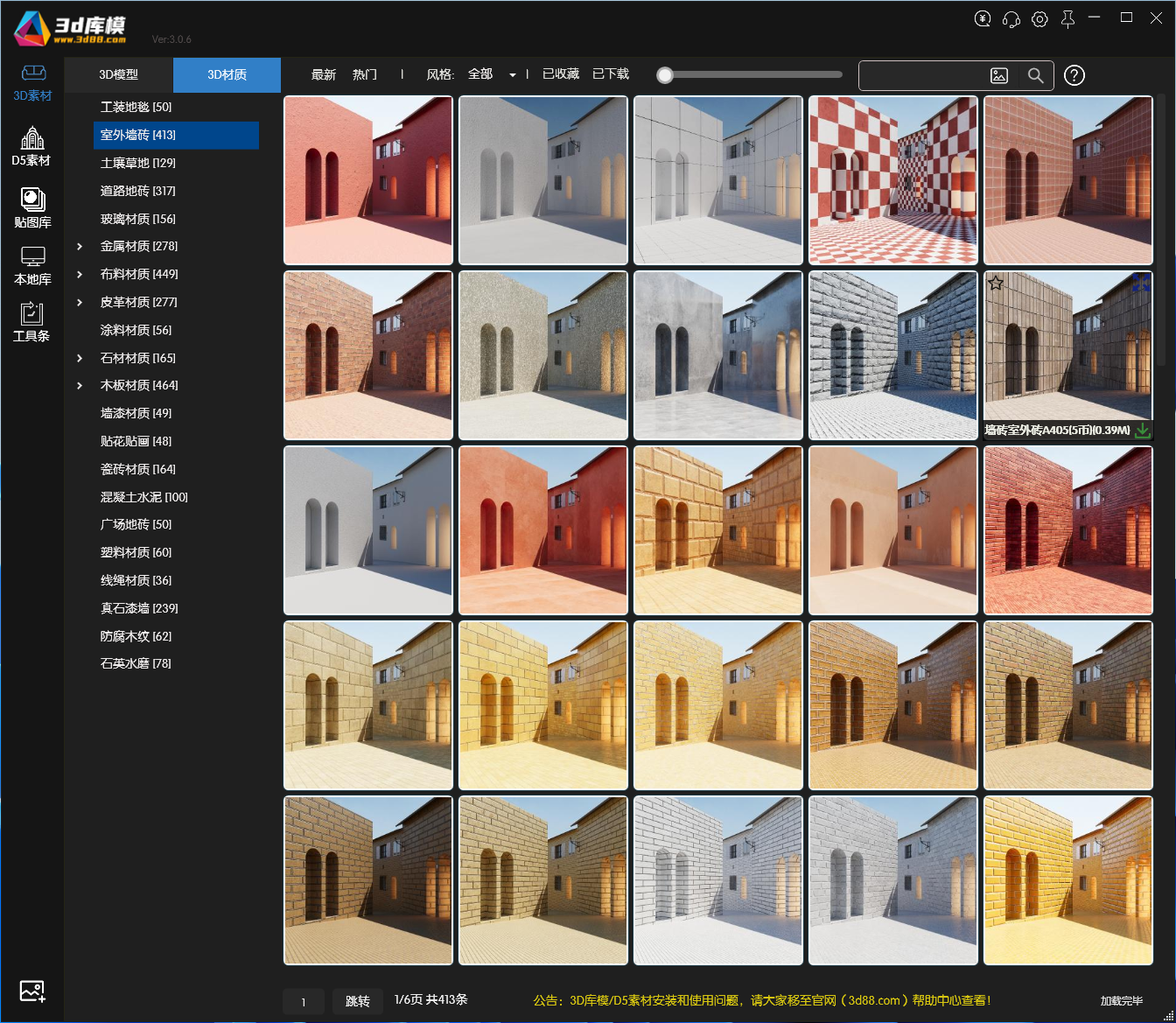Favorite 墙砖室外砖A405 with the star icon
This screenshot has width=1176, height=1023.
click(996, 283)
